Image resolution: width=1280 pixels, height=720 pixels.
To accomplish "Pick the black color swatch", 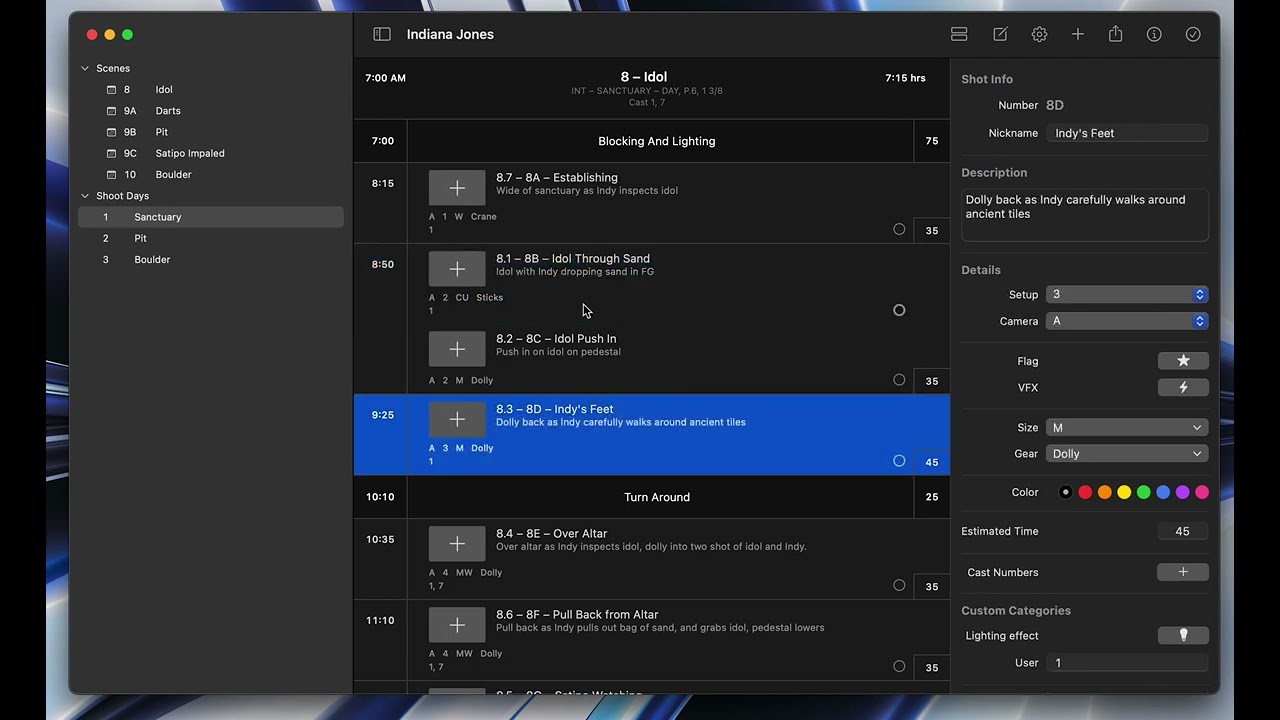I will tap(1066, 492).
